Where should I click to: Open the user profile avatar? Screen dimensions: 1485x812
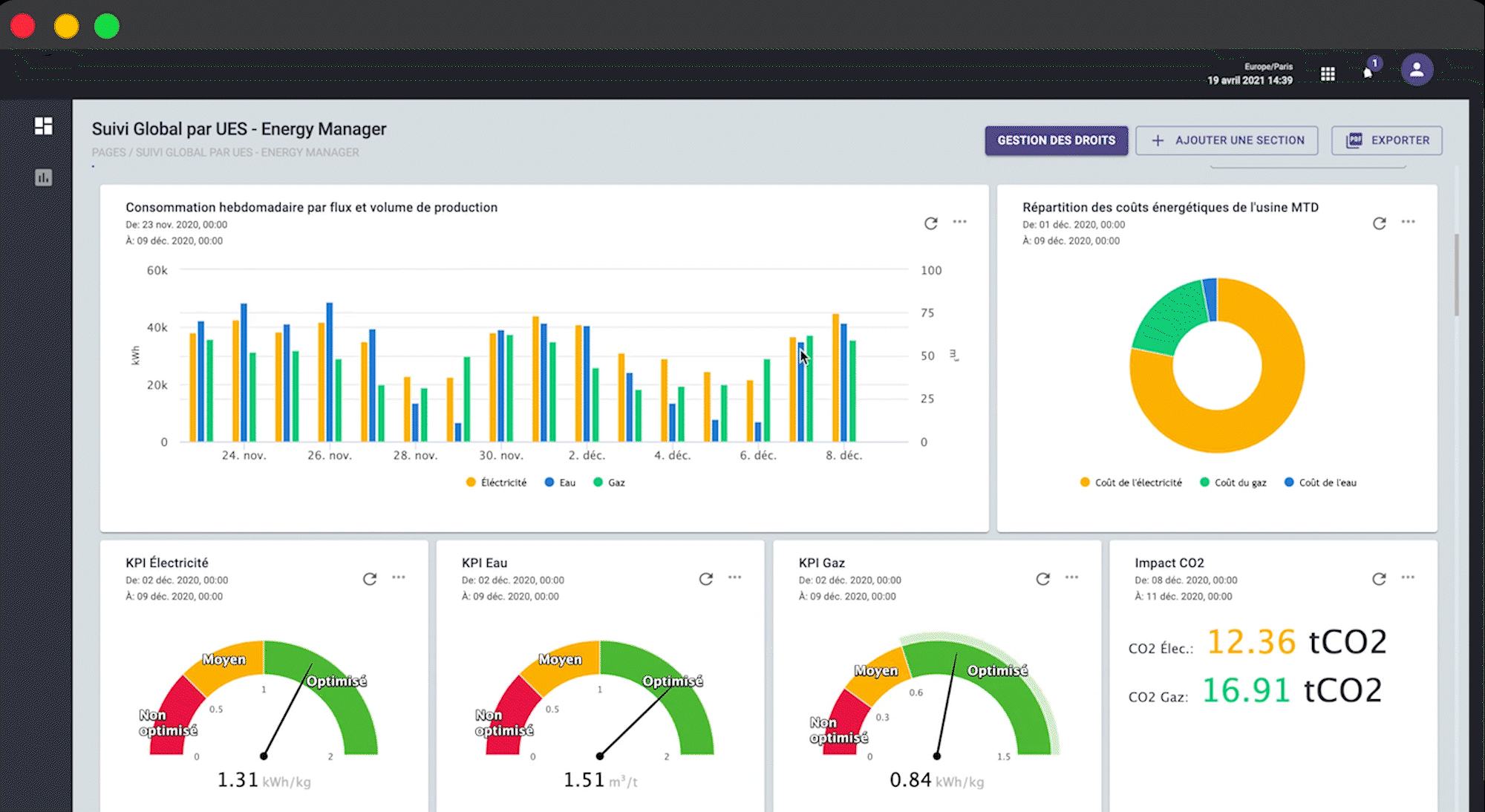click(1417, 70)
